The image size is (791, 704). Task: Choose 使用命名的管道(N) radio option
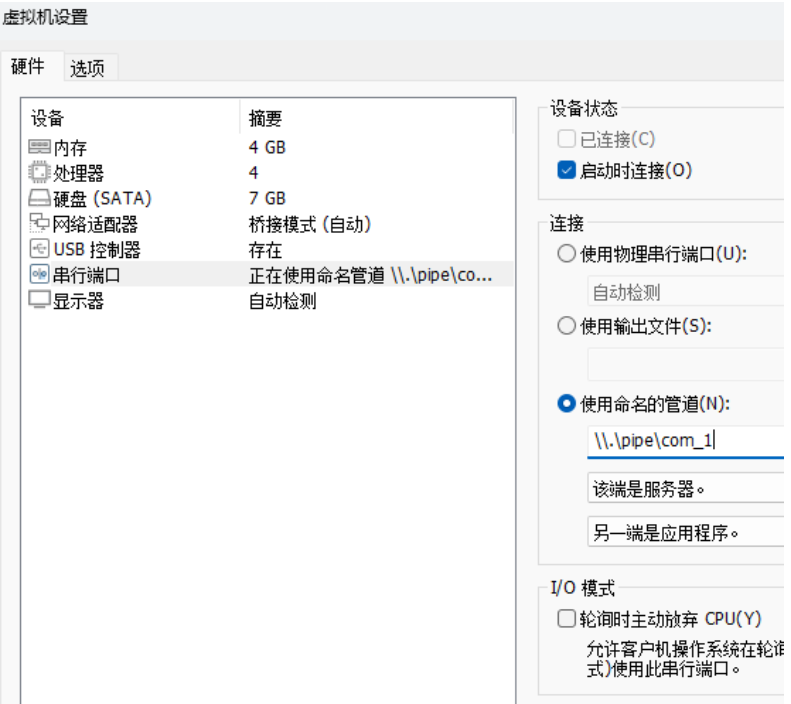(x=567, y=403)
